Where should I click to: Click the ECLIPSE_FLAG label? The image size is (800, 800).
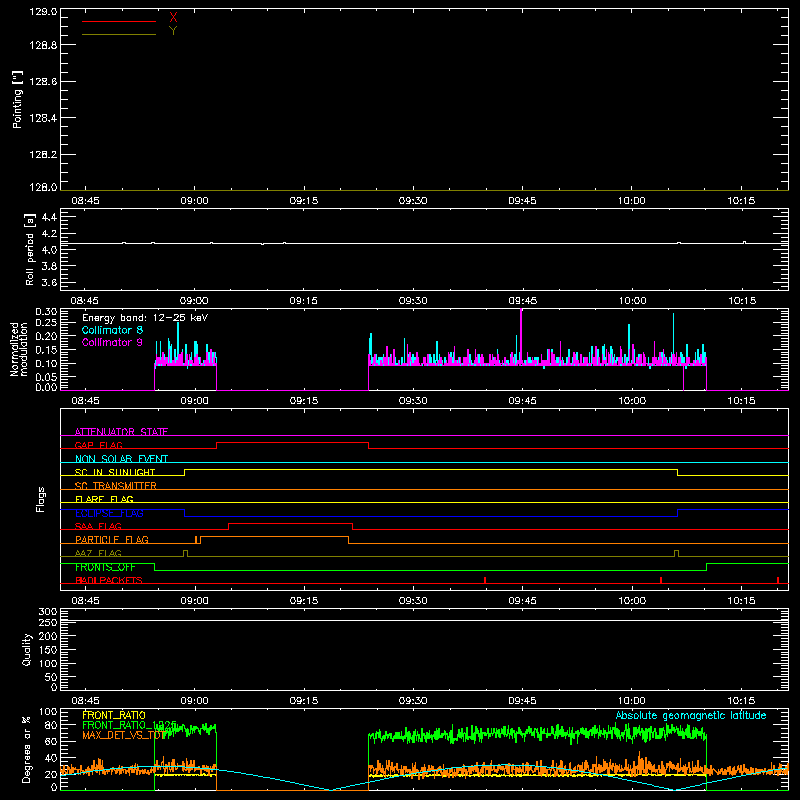pos(109,513)
